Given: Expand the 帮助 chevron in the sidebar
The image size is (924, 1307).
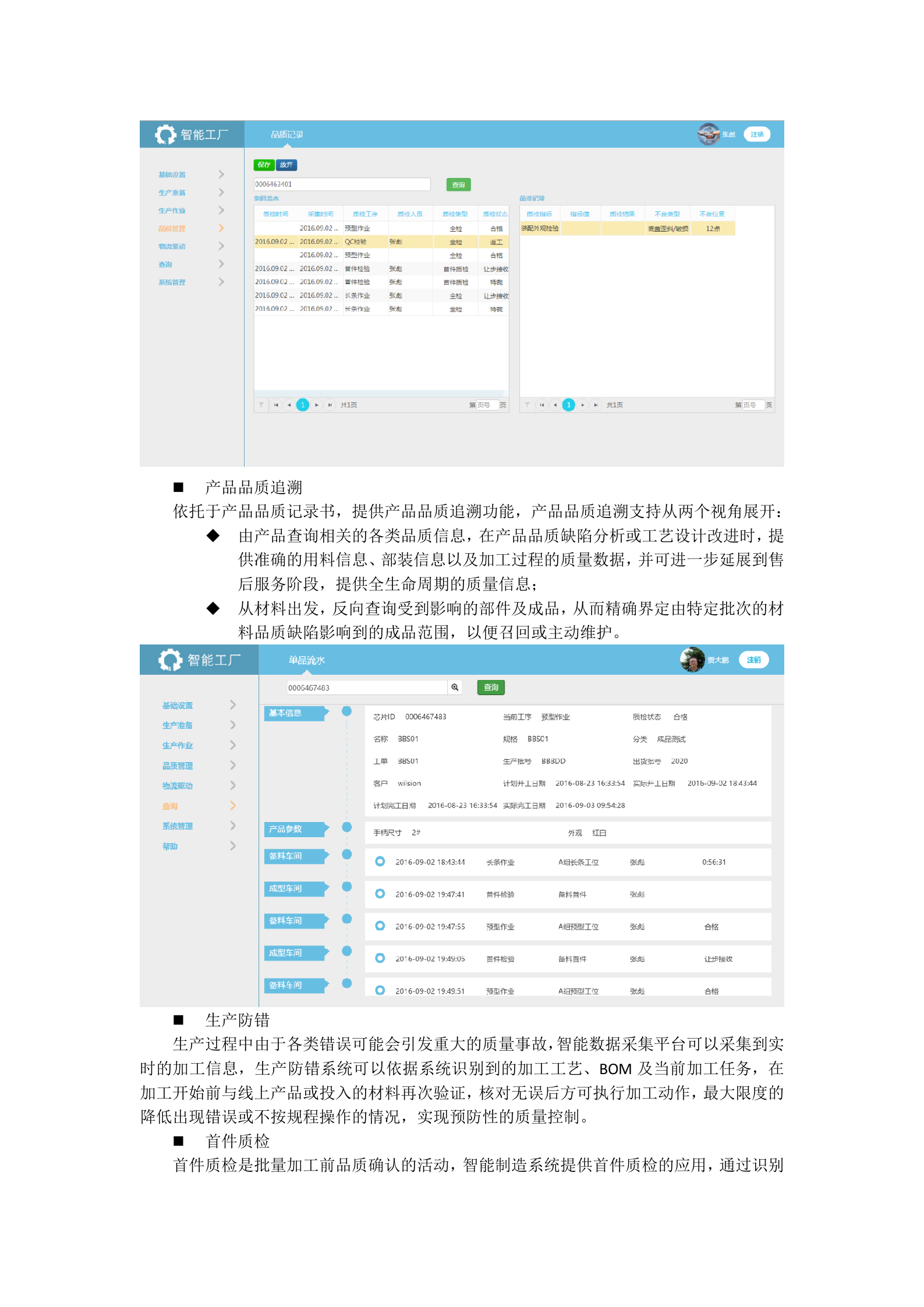Looking at the screenshot, I should [x=233, y=845].
